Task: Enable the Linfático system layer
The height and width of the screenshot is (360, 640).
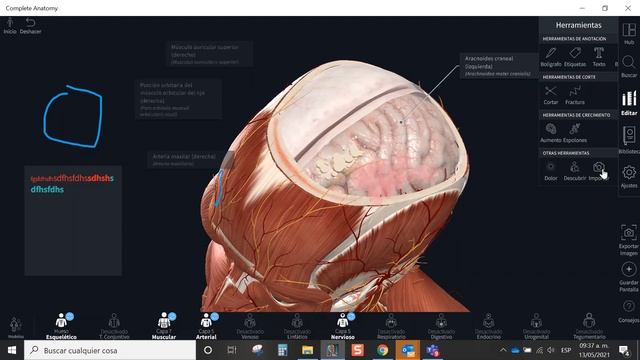Action: [297, 325]
